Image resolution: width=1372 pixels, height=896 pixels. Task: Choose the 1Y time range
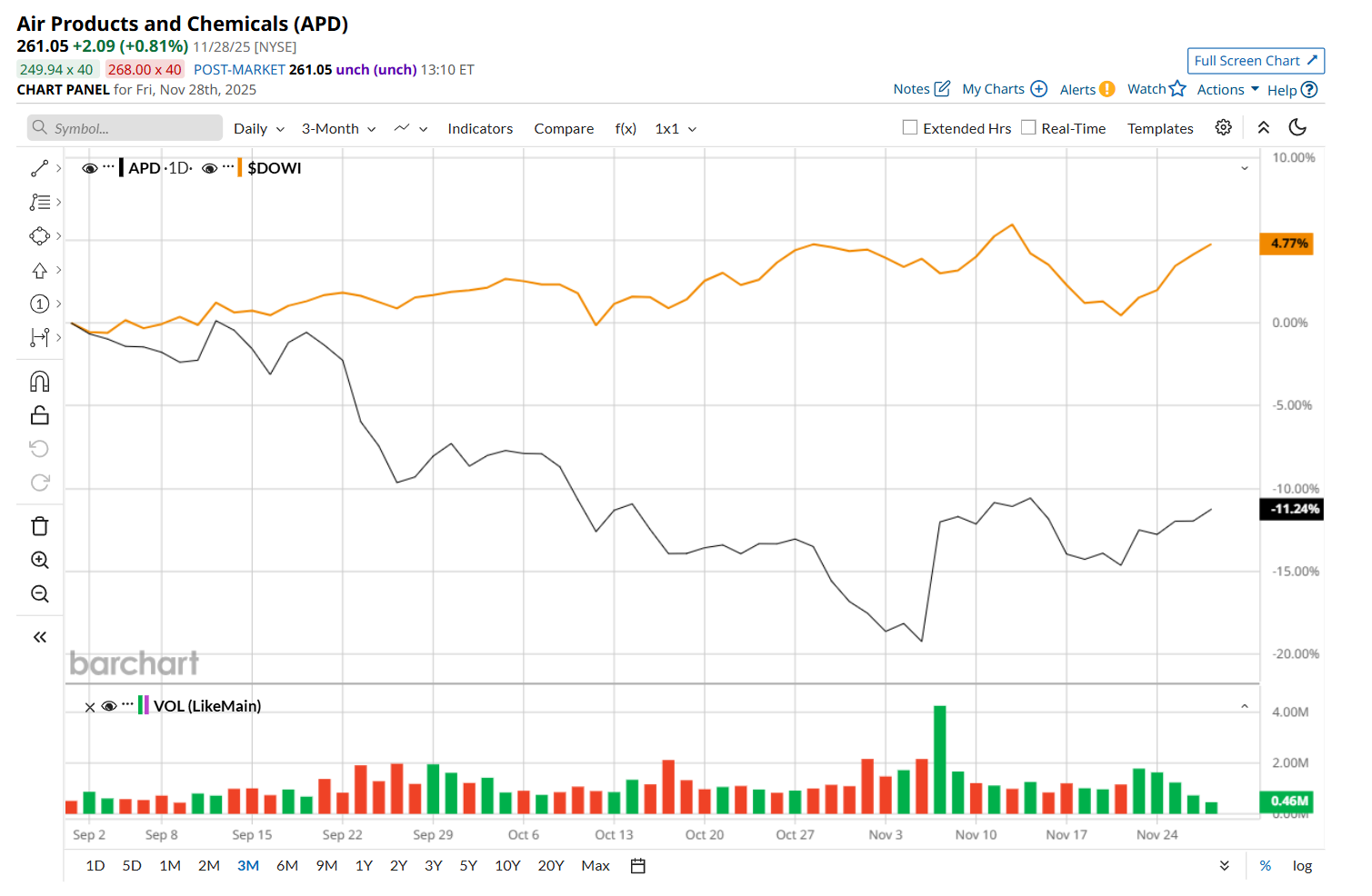click(x=364, y=866)
